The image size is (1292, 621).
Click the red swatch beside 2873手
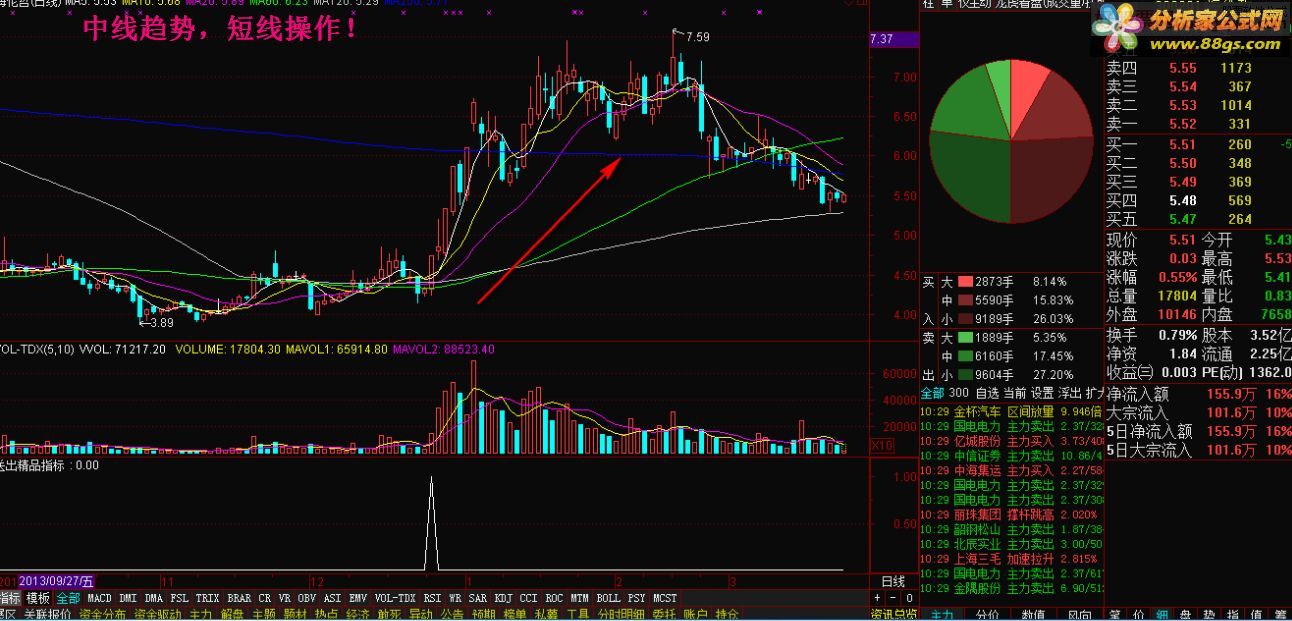point(965,282)
